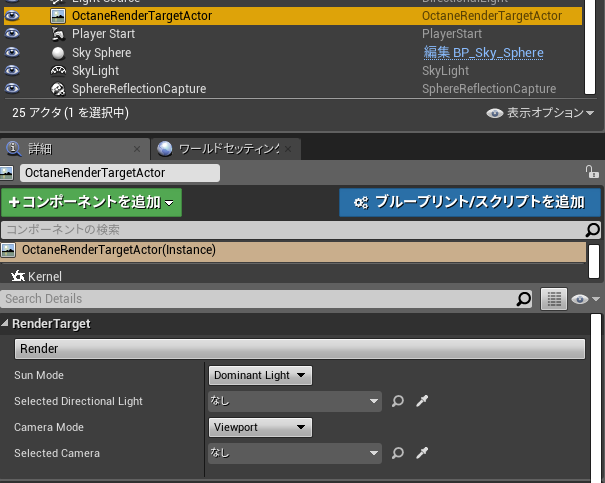Click the Render button
This screenshot has width=605, height=483.
point(300,349)
